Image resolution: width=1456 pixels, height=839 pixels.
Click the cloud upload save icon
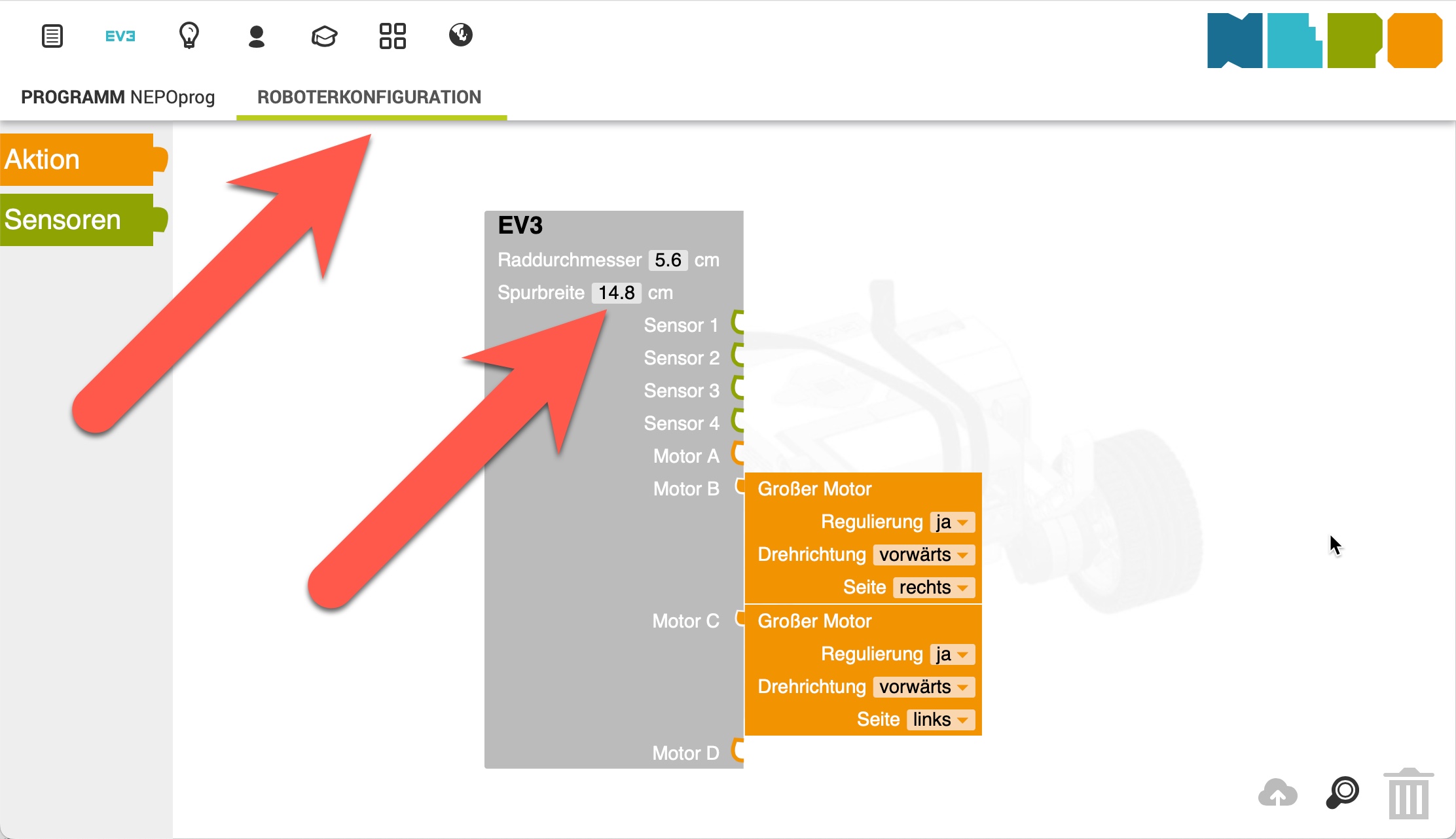(x=1277, y=793)
